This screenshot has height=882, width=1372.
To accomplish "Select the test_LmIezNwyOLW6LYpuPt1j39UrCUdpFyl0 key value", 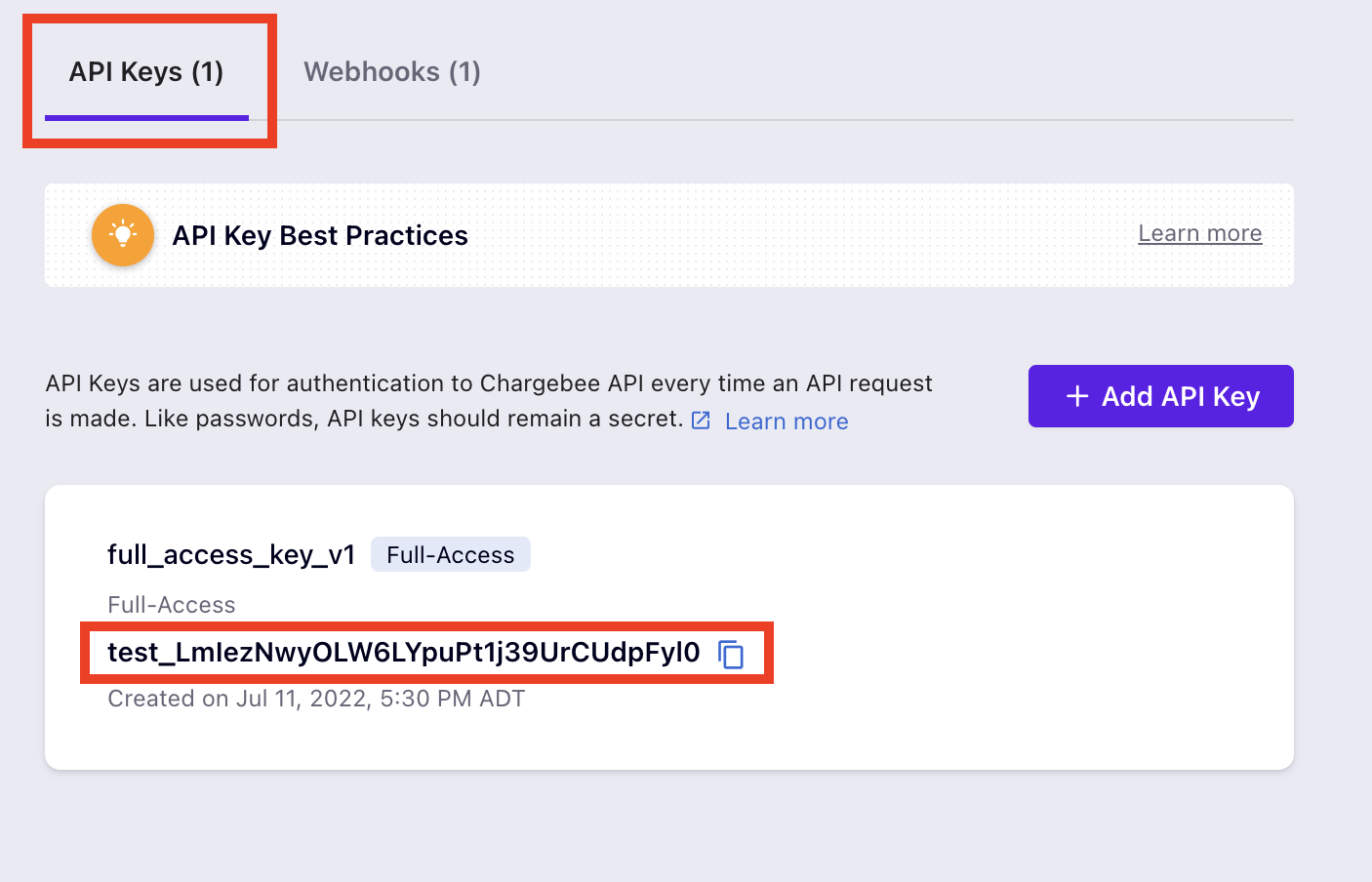I will (x=410, y=653).
